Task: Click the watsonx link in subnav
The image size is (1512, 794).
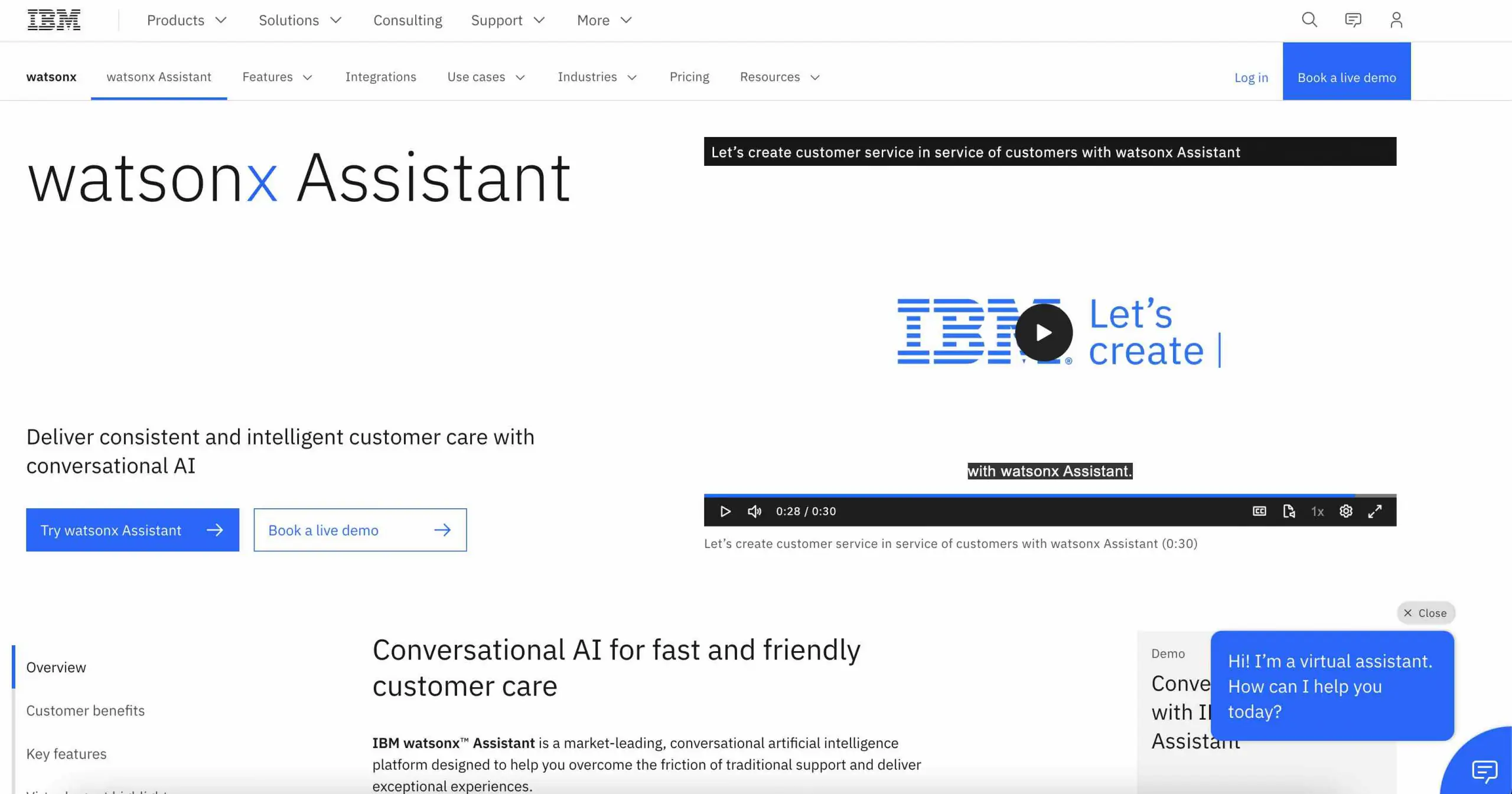Action: [x=51, y=77]
